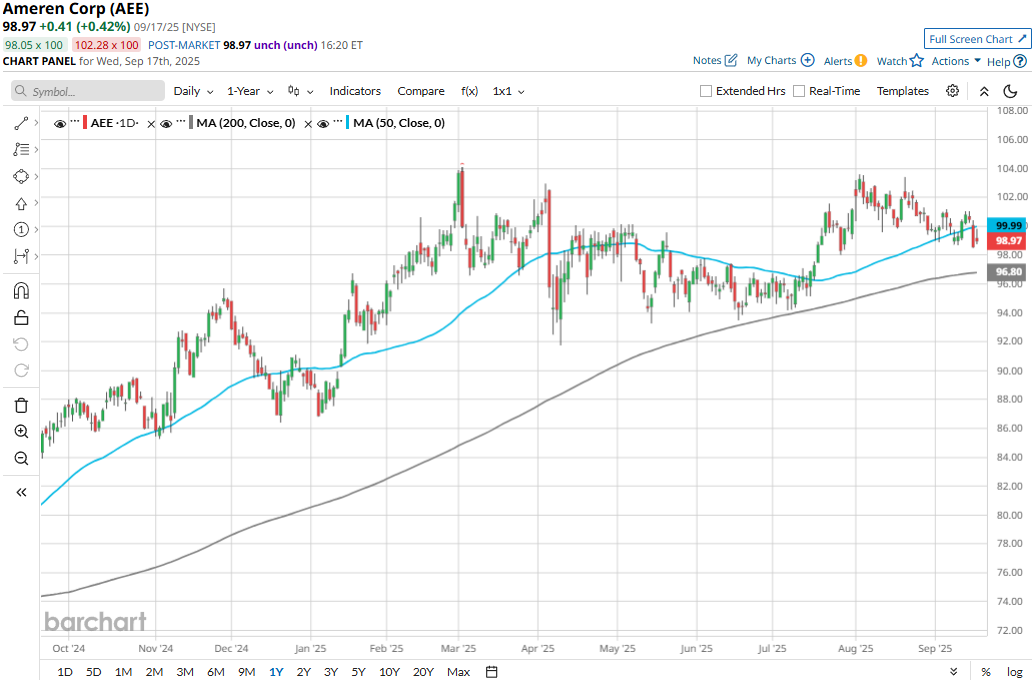This screenshot has width=1033, height=680.
Task: Redo the last drawing action
Action: coord(21,370)
